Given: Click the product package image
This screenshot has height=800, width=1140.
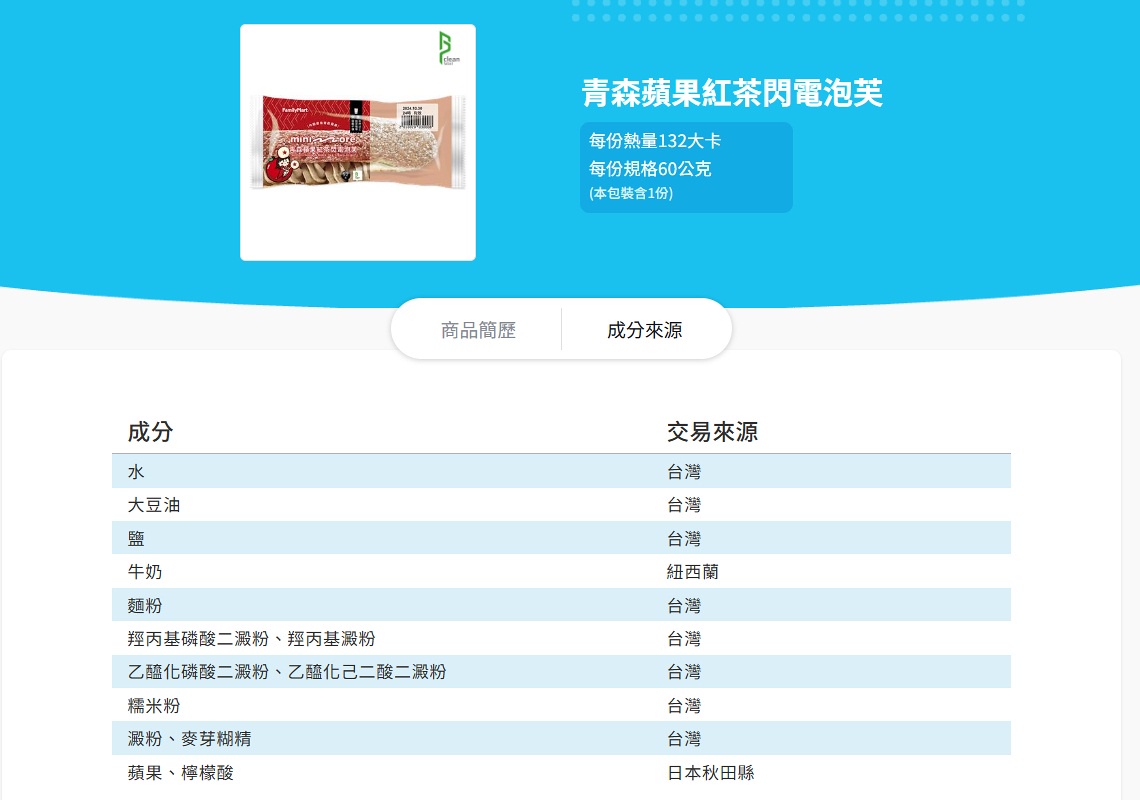Looking at the screenshot, I should 358,142.
